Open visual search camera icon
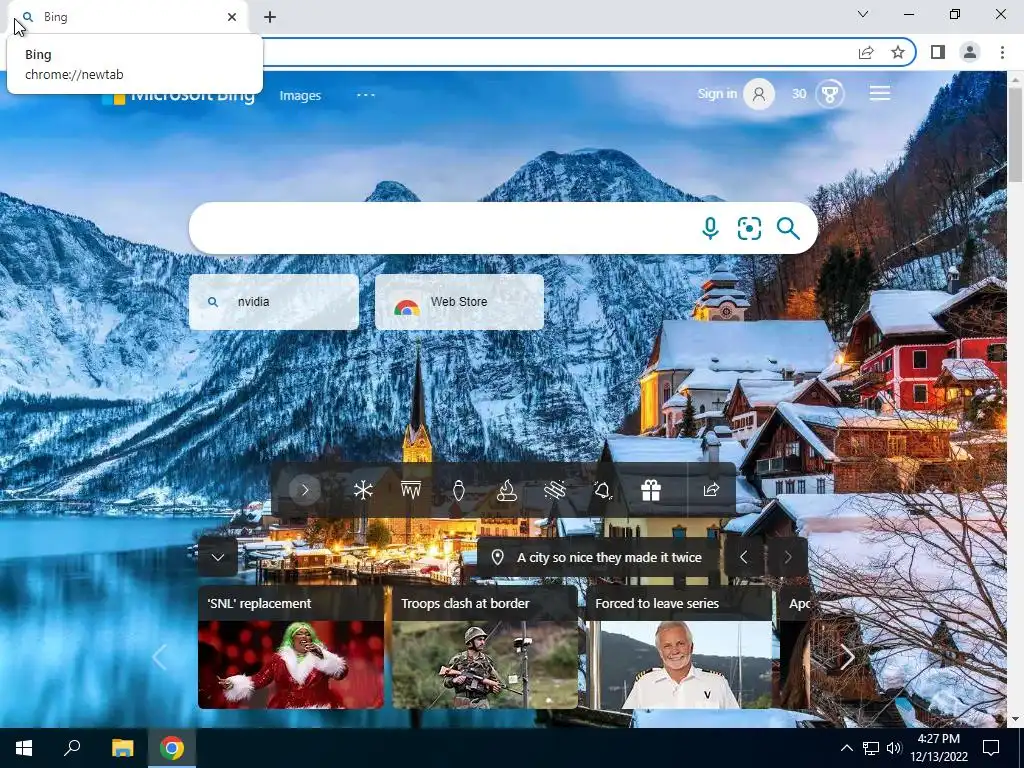Viewport: 1024px width, 768px height. pos(749,229)
